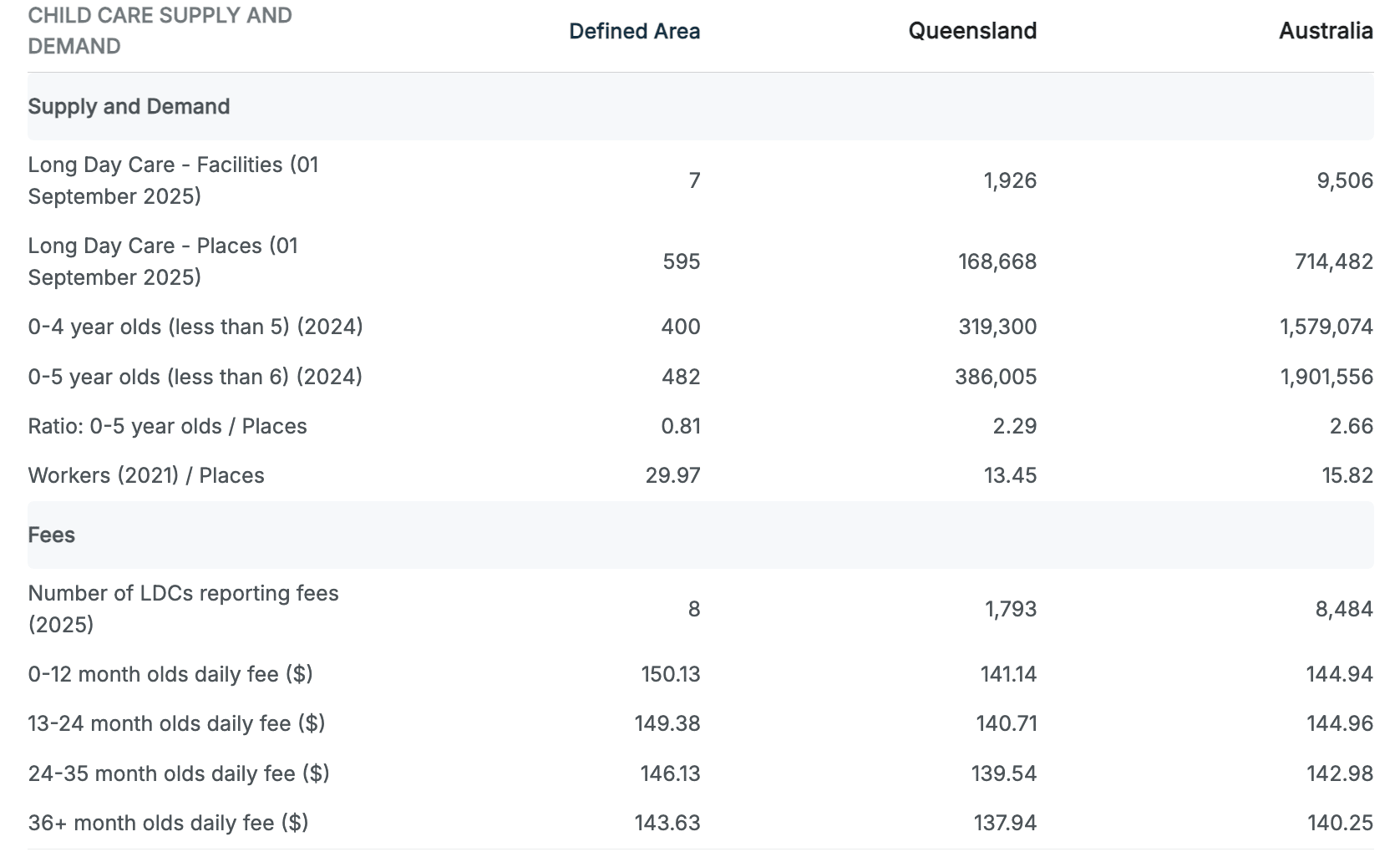
Task: Select the 0-5 year olds row label
Action: pyautogui.click(x=195, y=377)
